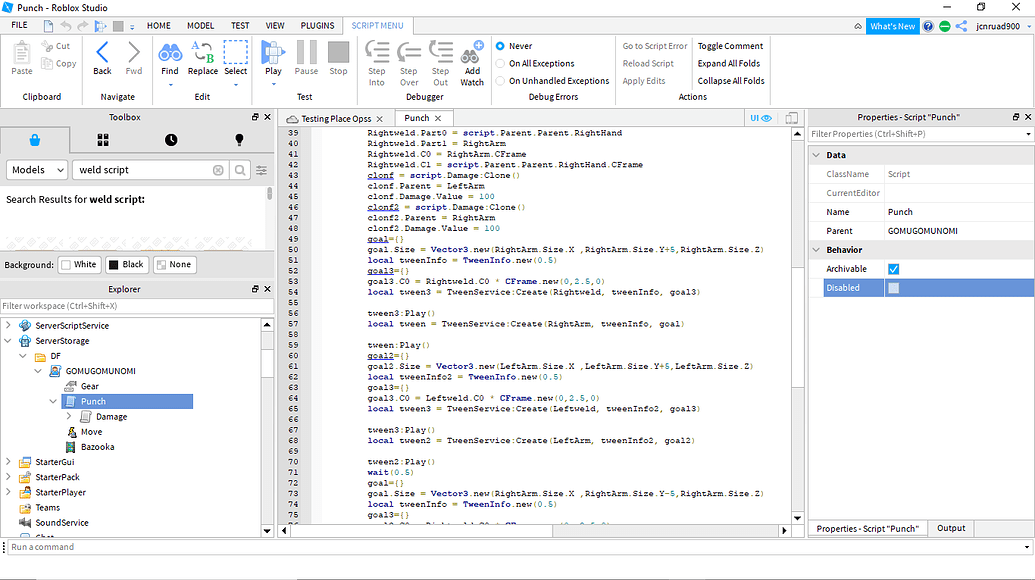Click the Add Watch icon
Image resolution: width=1035 pixels, height=580 pixels.
472,52
